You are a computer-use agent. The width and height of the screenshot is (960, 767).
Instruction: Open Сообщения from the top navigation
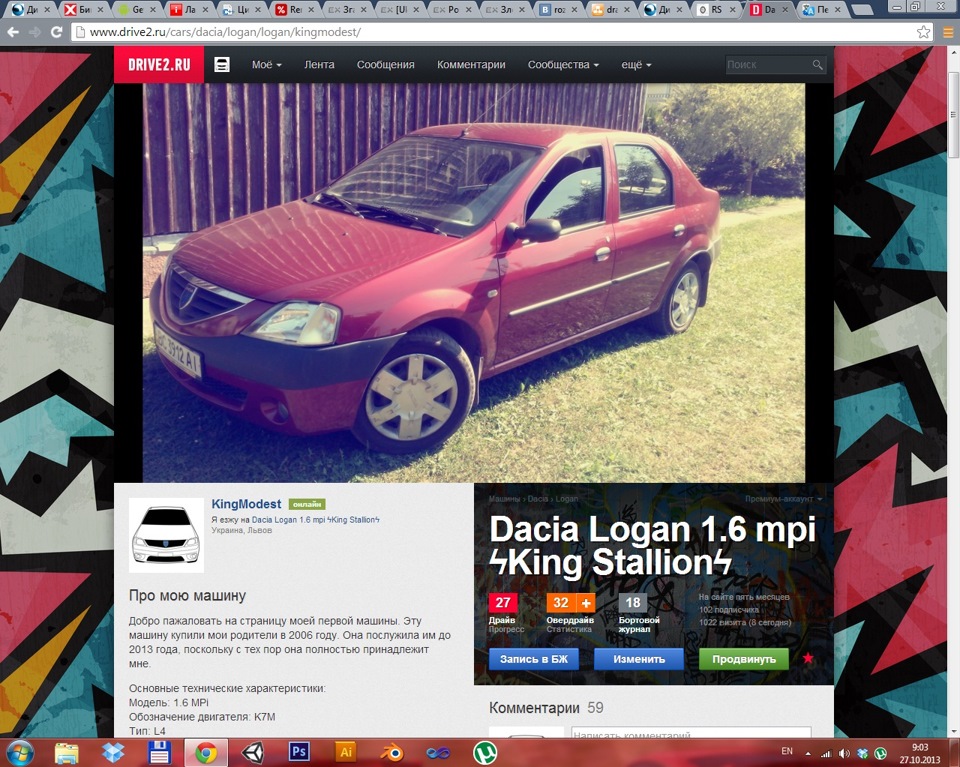386,64
